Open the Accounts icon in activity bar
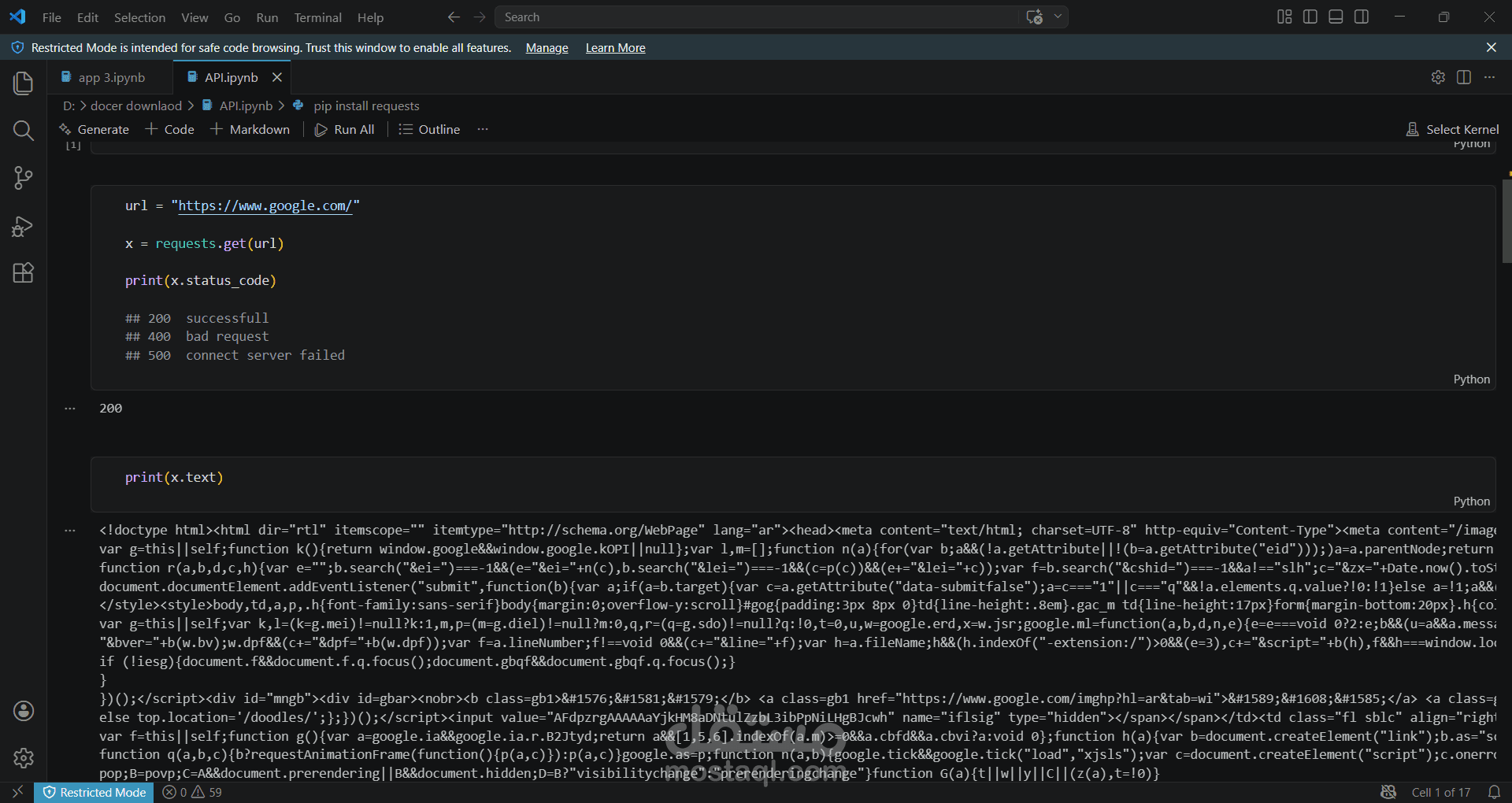The width and height of the screenshot is (1512, 803). [x=23, y=711]
